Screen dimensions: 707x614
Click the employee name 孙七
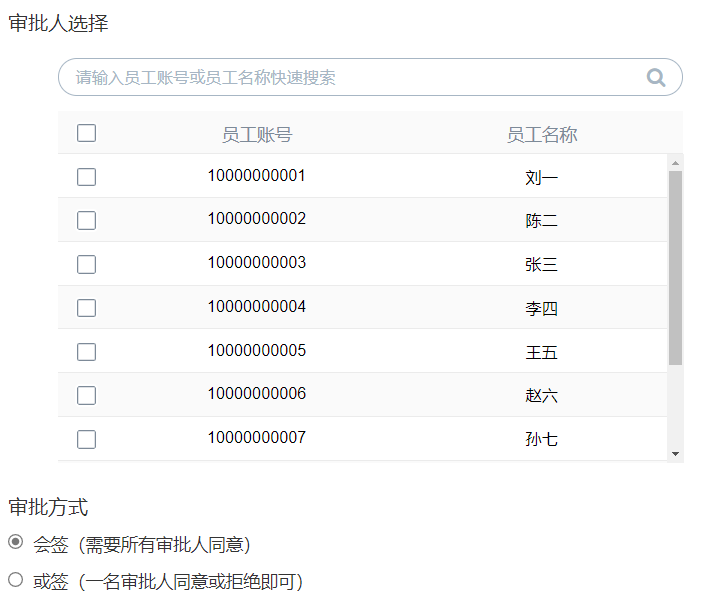(x=542, y=439)
